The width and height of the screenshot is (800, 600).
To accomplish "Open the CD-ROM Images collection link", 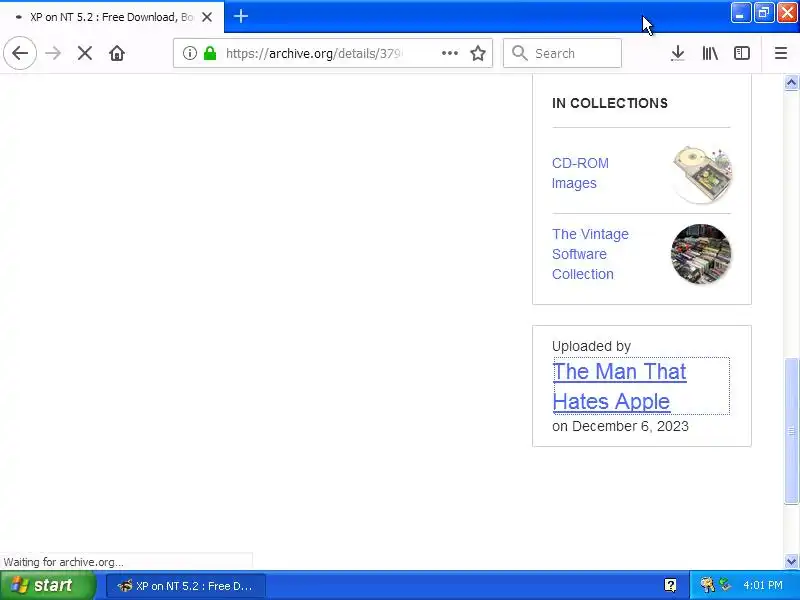I will [x=580, y=173].
